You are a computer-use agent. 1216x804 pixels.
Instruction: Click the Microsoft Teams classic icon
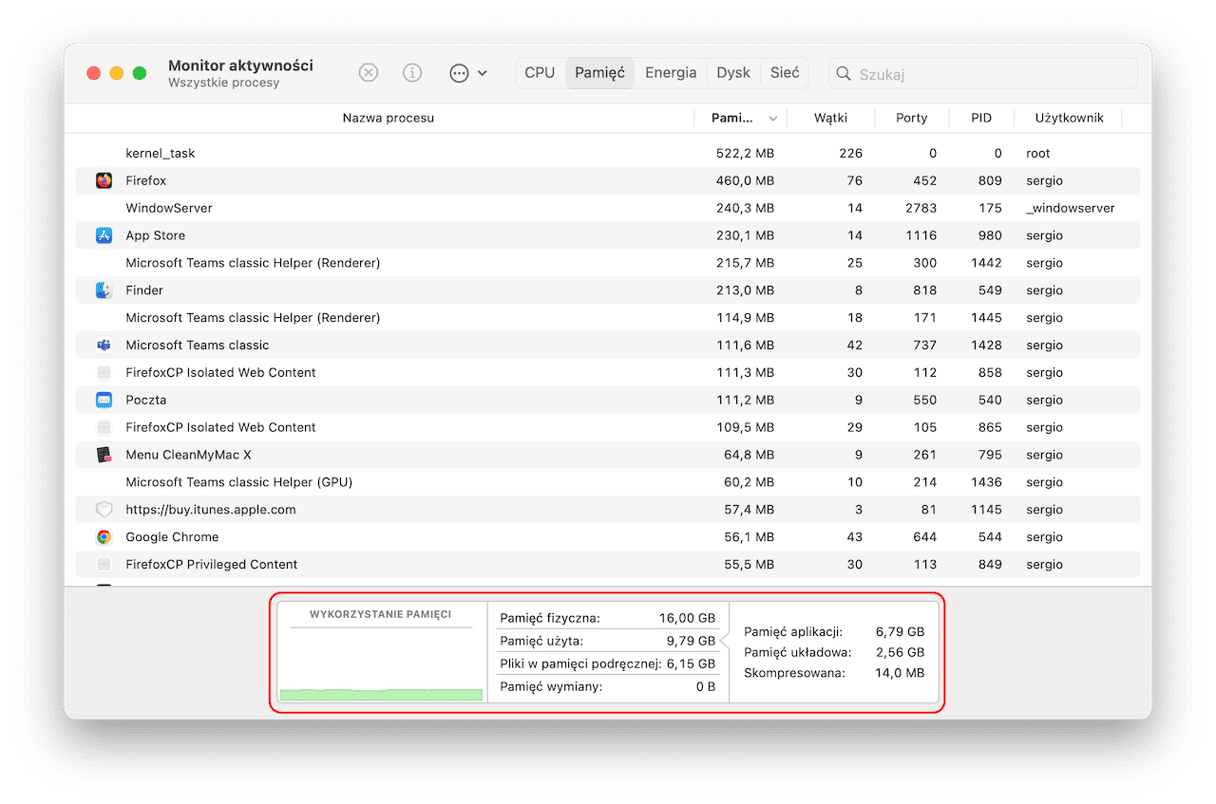[x=104, y=345]
